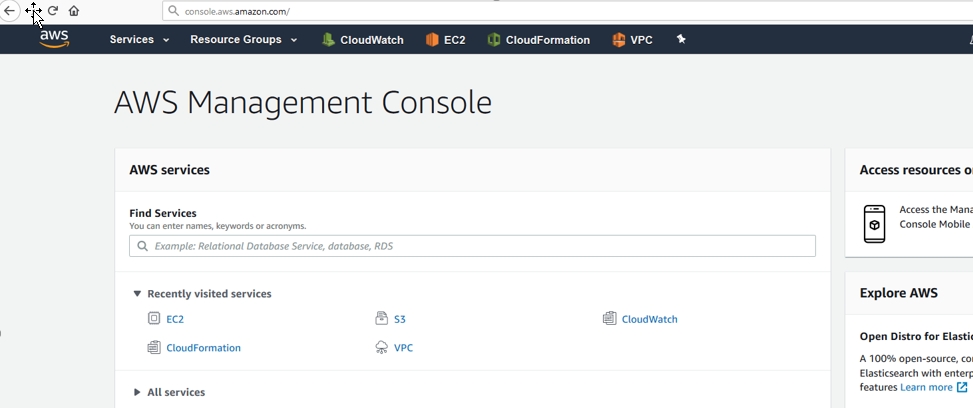The height and width of the screenshot is (408, 973).
Task: Click the mobile phone icon in Access resources
Action: click(874, 224)
